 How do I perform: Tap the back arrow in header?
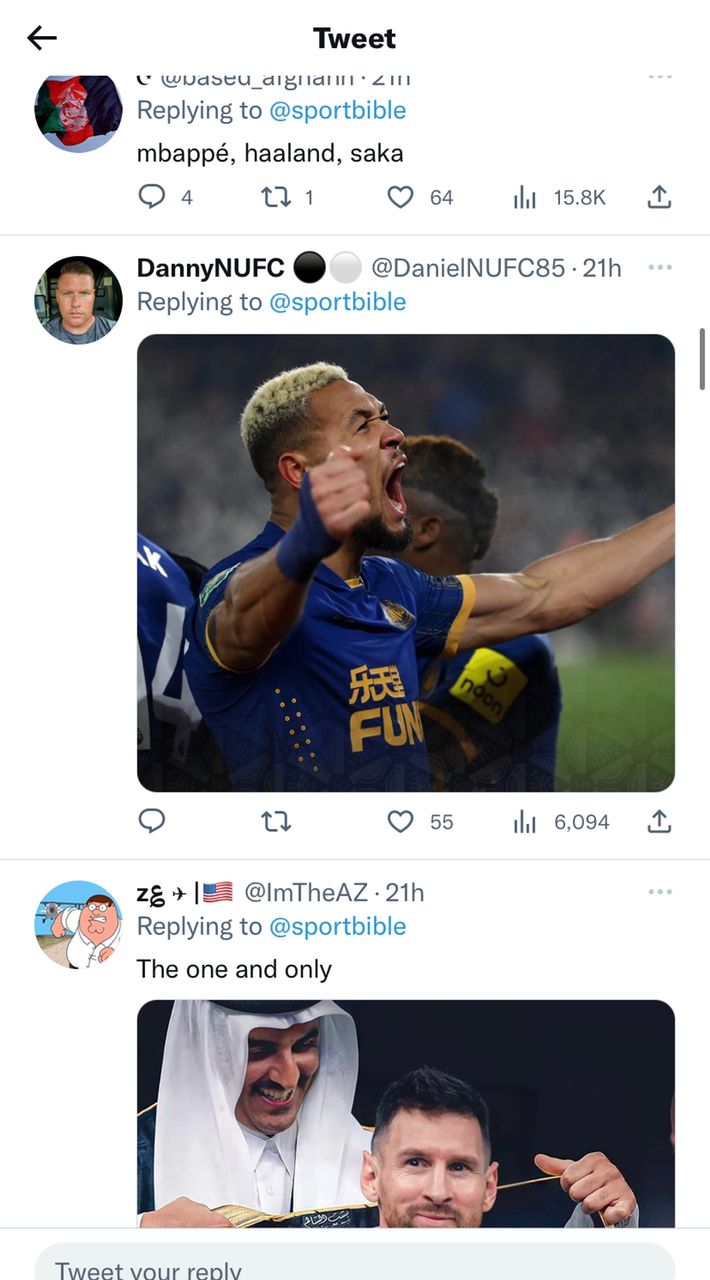point(42,39)
